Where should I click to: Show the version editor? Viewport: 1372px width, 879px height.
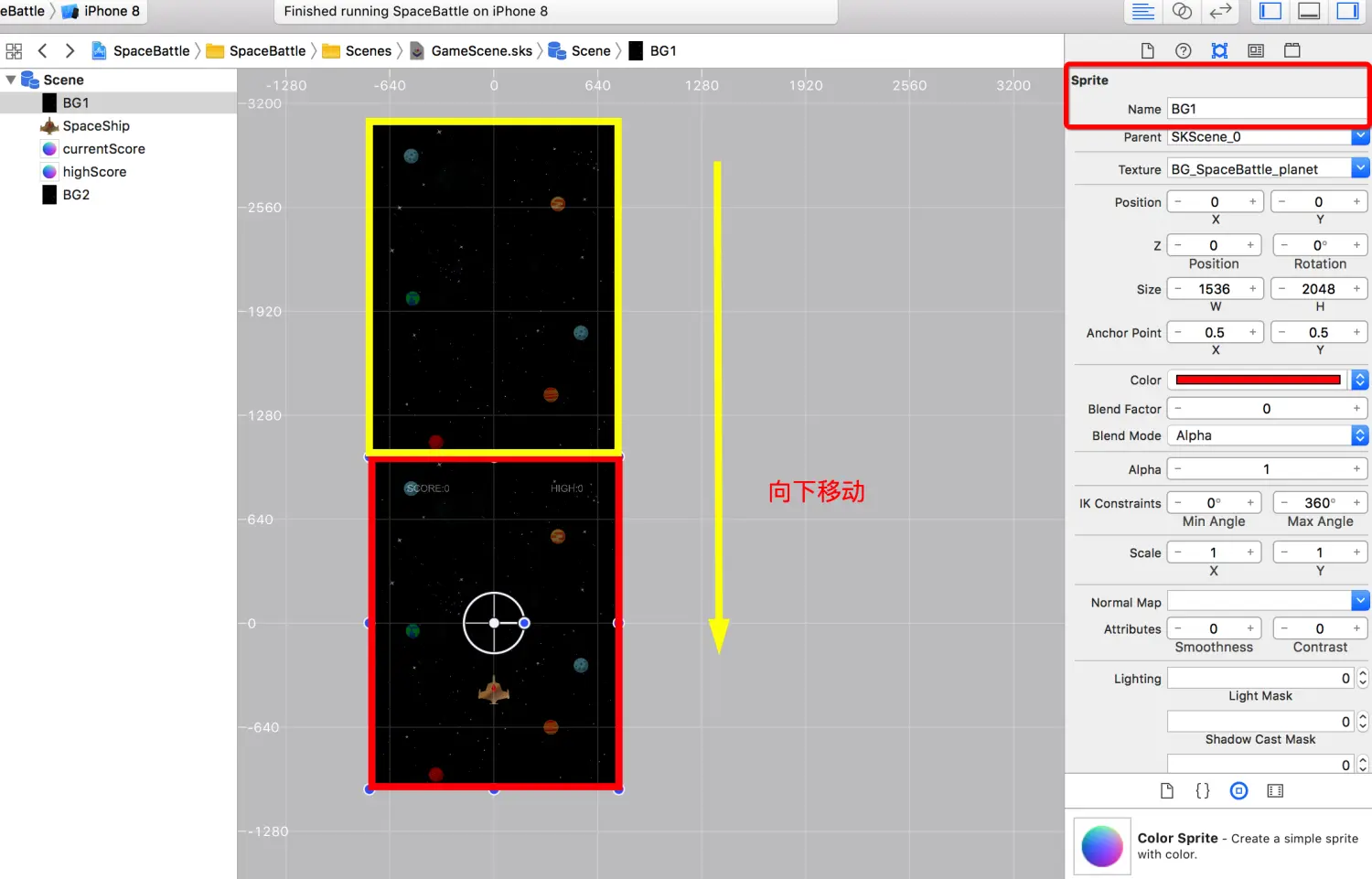(1220, 11)
